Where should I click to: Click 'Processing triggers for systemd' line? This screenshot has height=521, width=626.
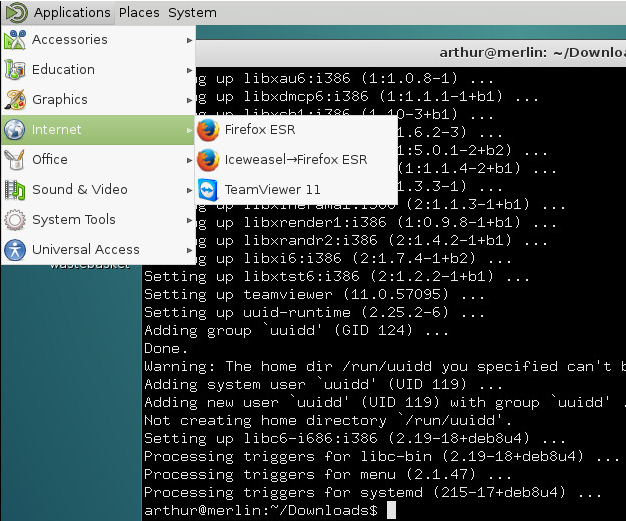(x=372, y=492)
